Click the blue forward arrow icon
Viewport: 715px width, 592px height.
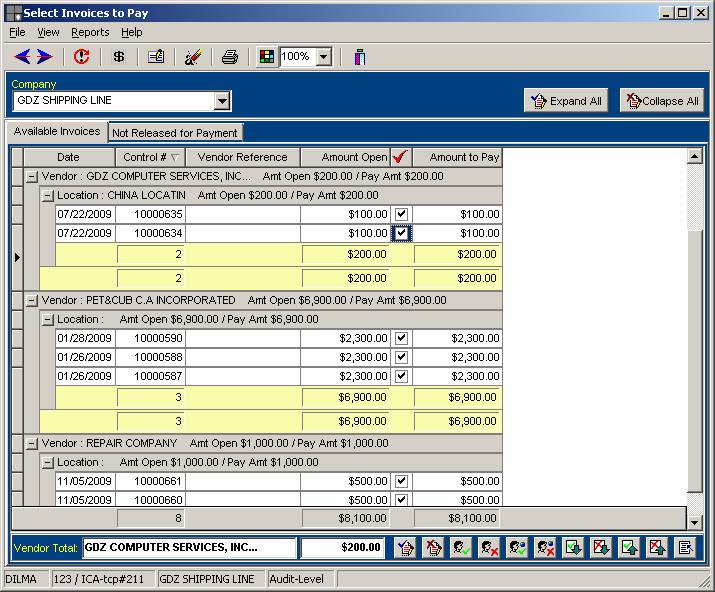[45, 57]
